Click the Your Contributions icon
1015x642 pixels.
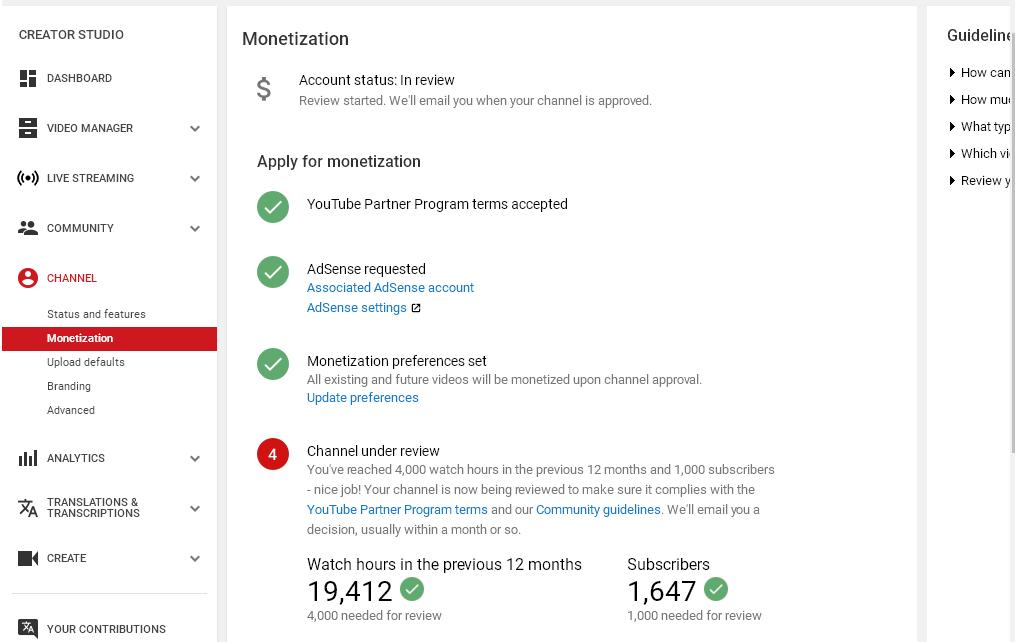pyautogui.click(x=28, y=628)
